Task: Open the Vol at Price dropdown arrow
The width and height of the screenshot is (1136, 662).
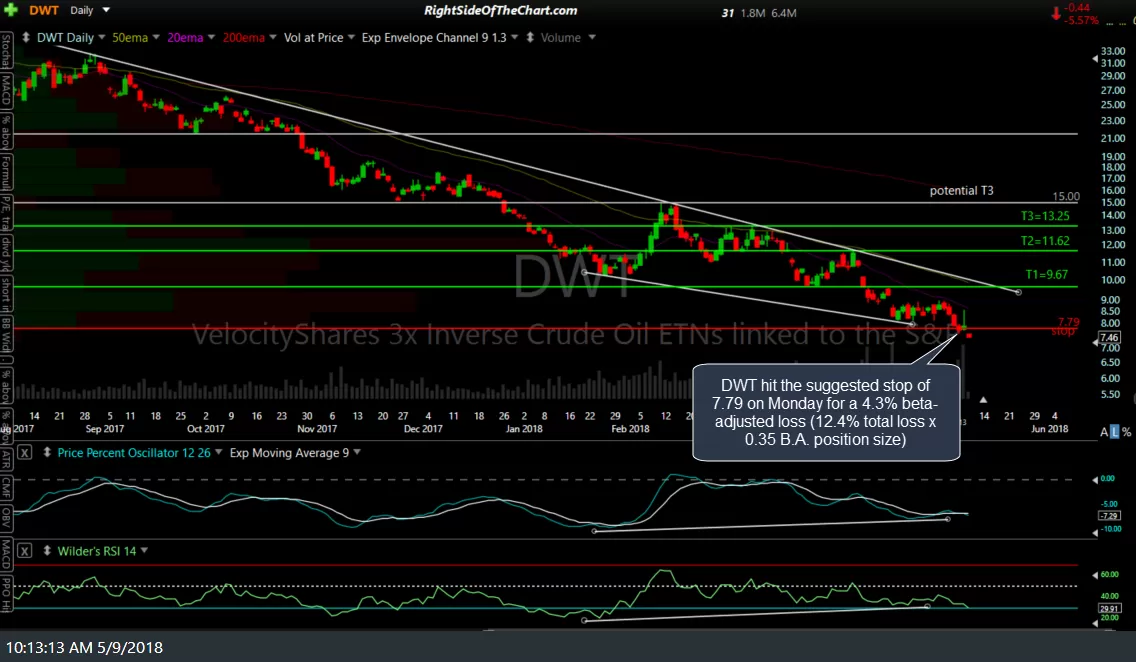Action: click(x=351, y=38)
